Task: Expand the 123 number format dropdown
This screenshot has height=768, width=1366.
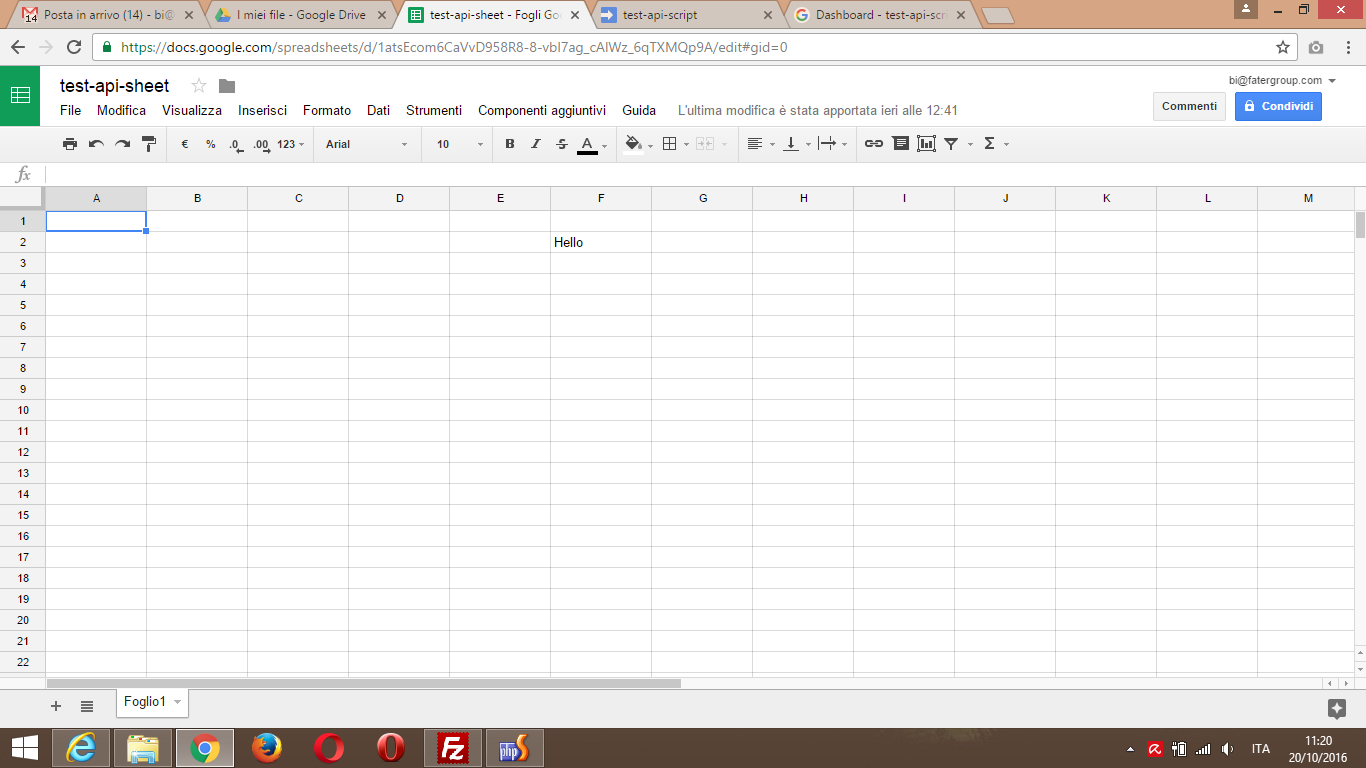Action: [291, 144]
